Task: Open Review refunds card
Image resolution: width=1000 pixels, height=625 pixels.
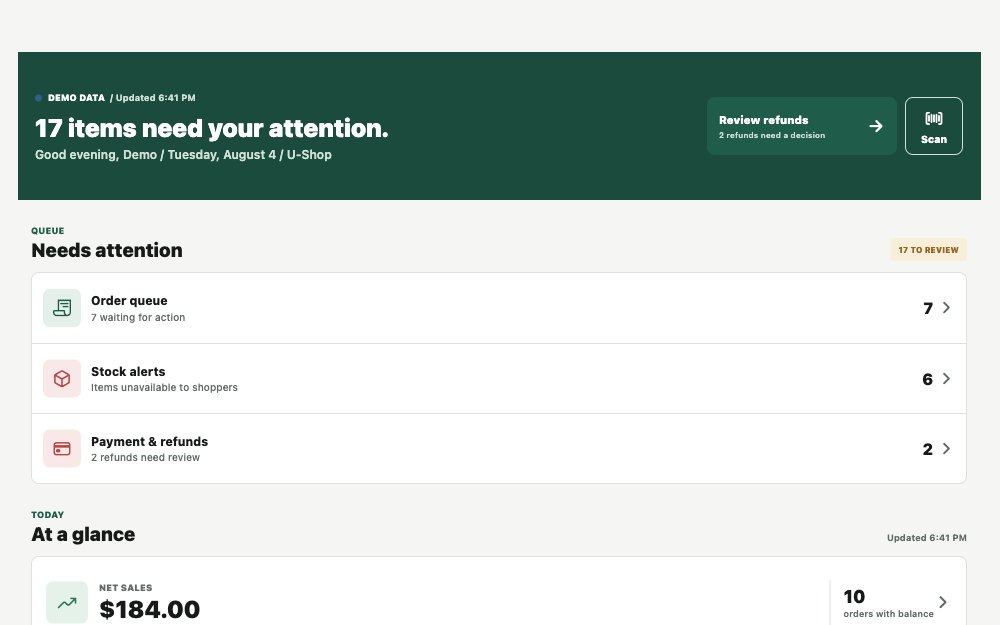Action: coord(801,126)
